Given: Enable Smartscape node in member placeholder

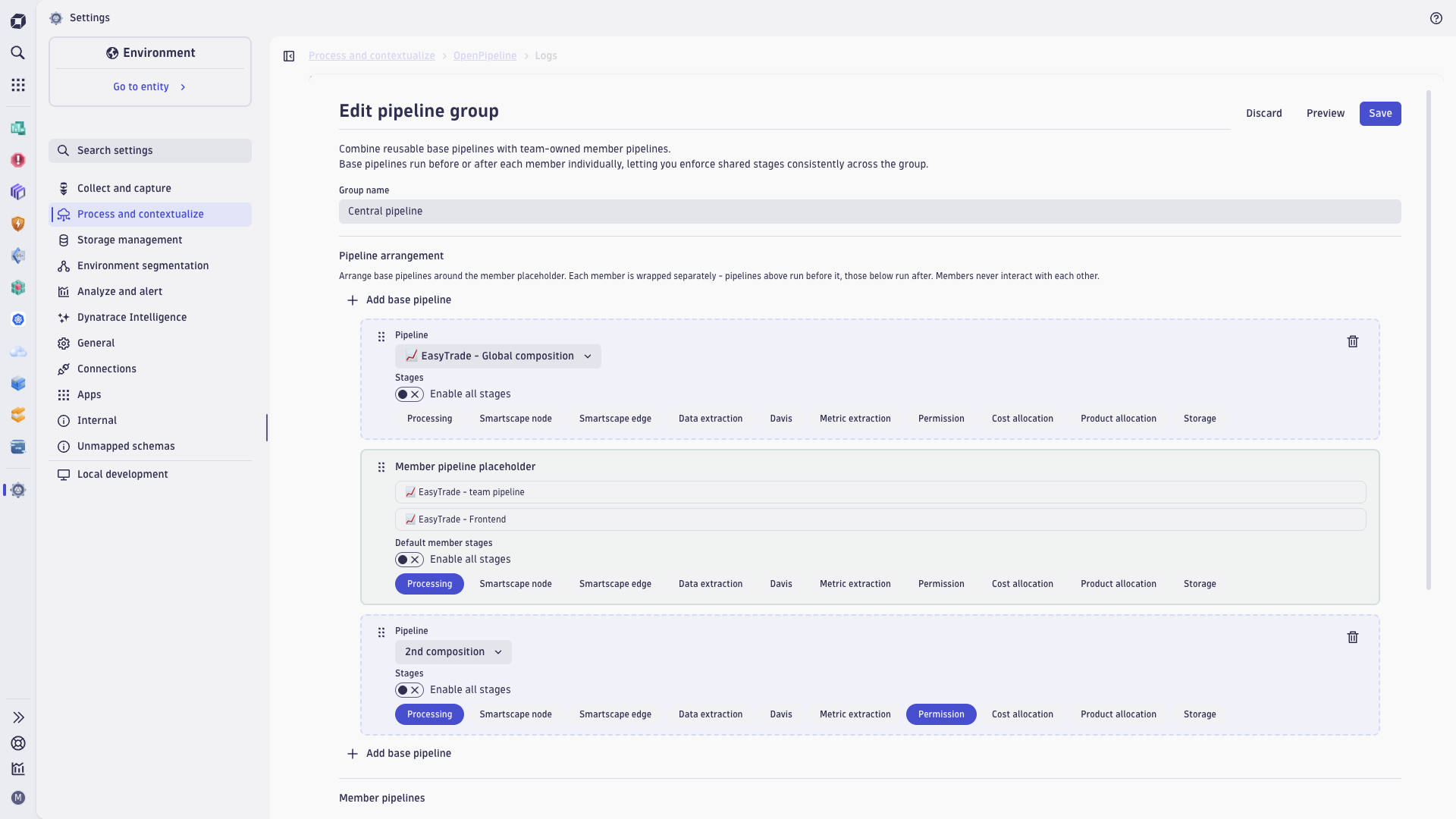Looking at the screenshot, I should pos(516,584).
